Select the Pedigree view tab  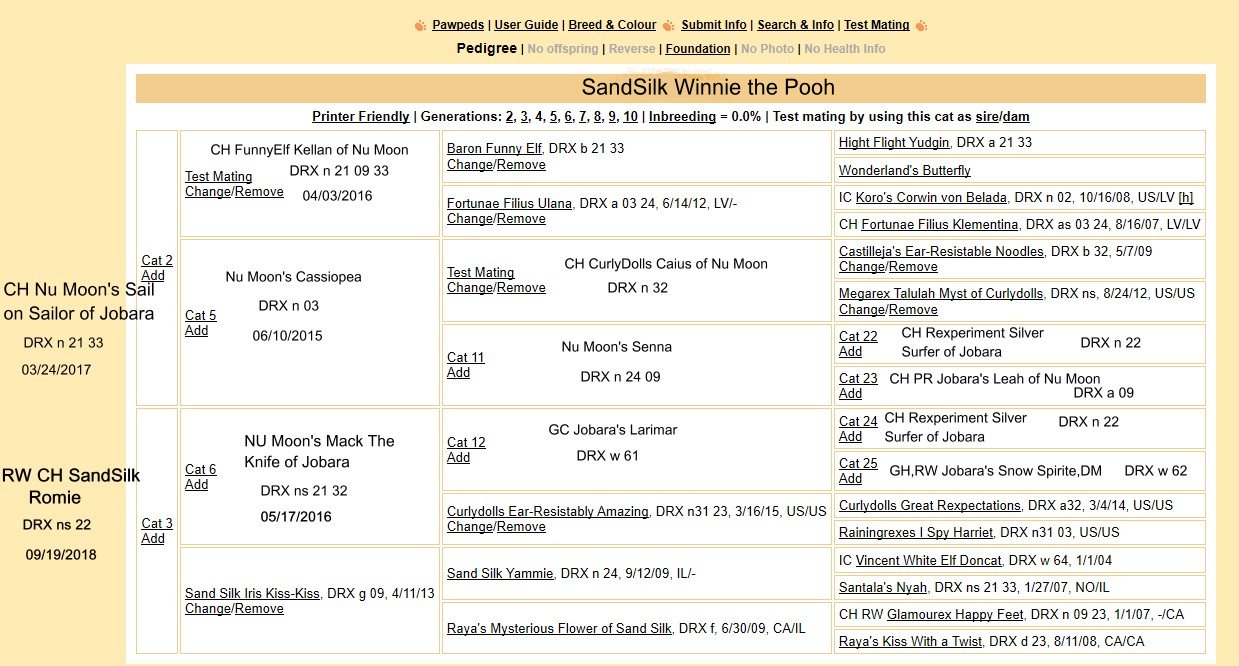[487, 48]
